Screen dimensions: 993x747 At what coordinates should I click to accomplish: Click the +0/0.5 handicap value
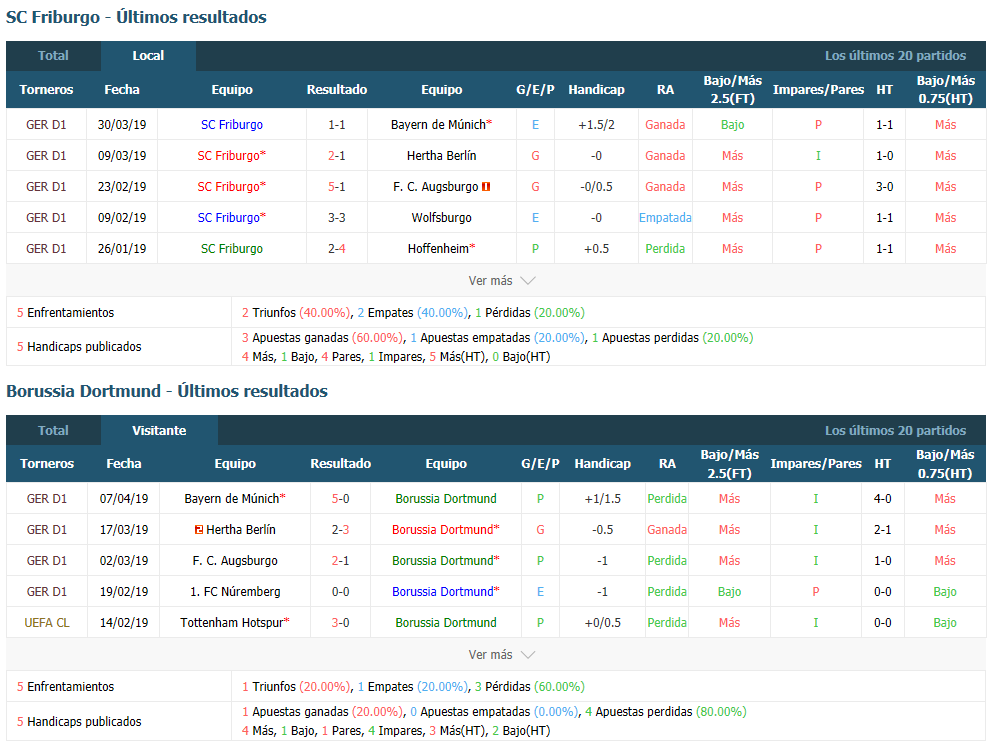click(x=603, y=623)
